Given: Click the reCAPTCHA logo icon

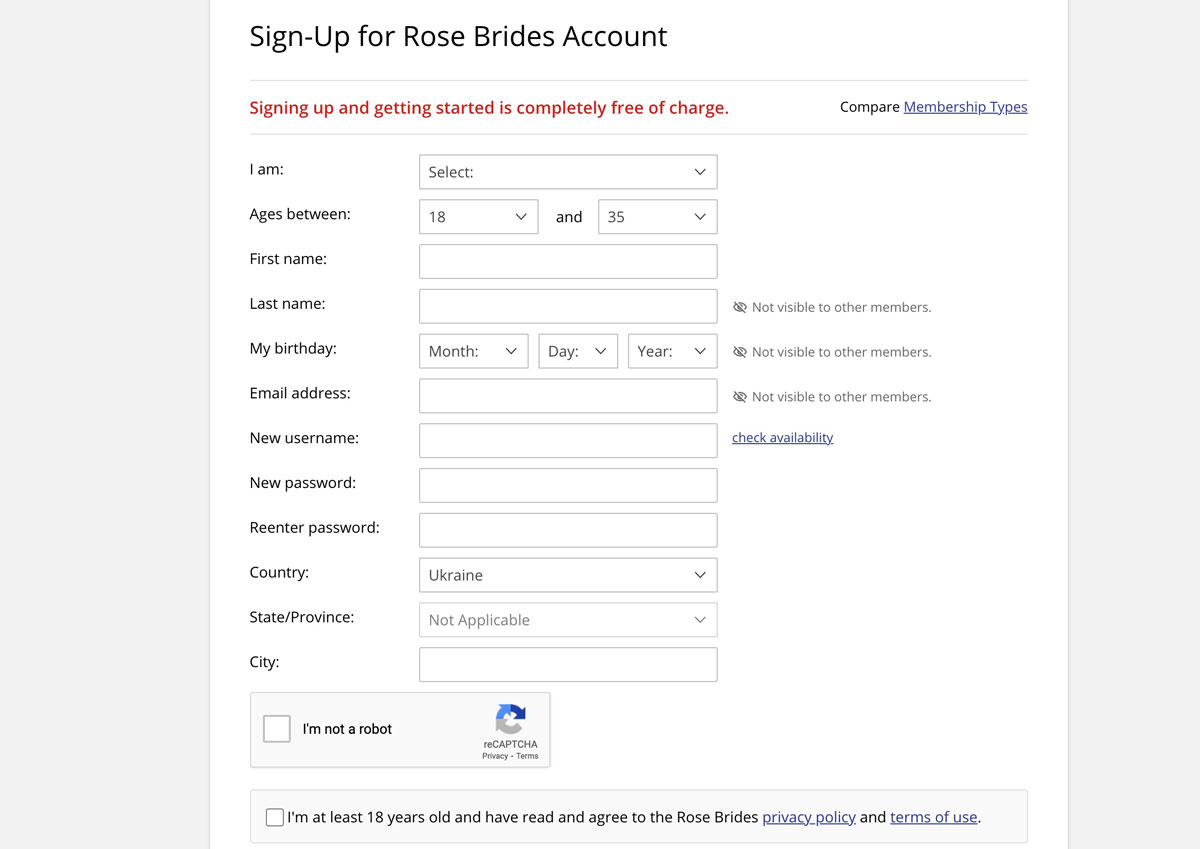Looking at the screenshot, I should click(x=510, y=719).
